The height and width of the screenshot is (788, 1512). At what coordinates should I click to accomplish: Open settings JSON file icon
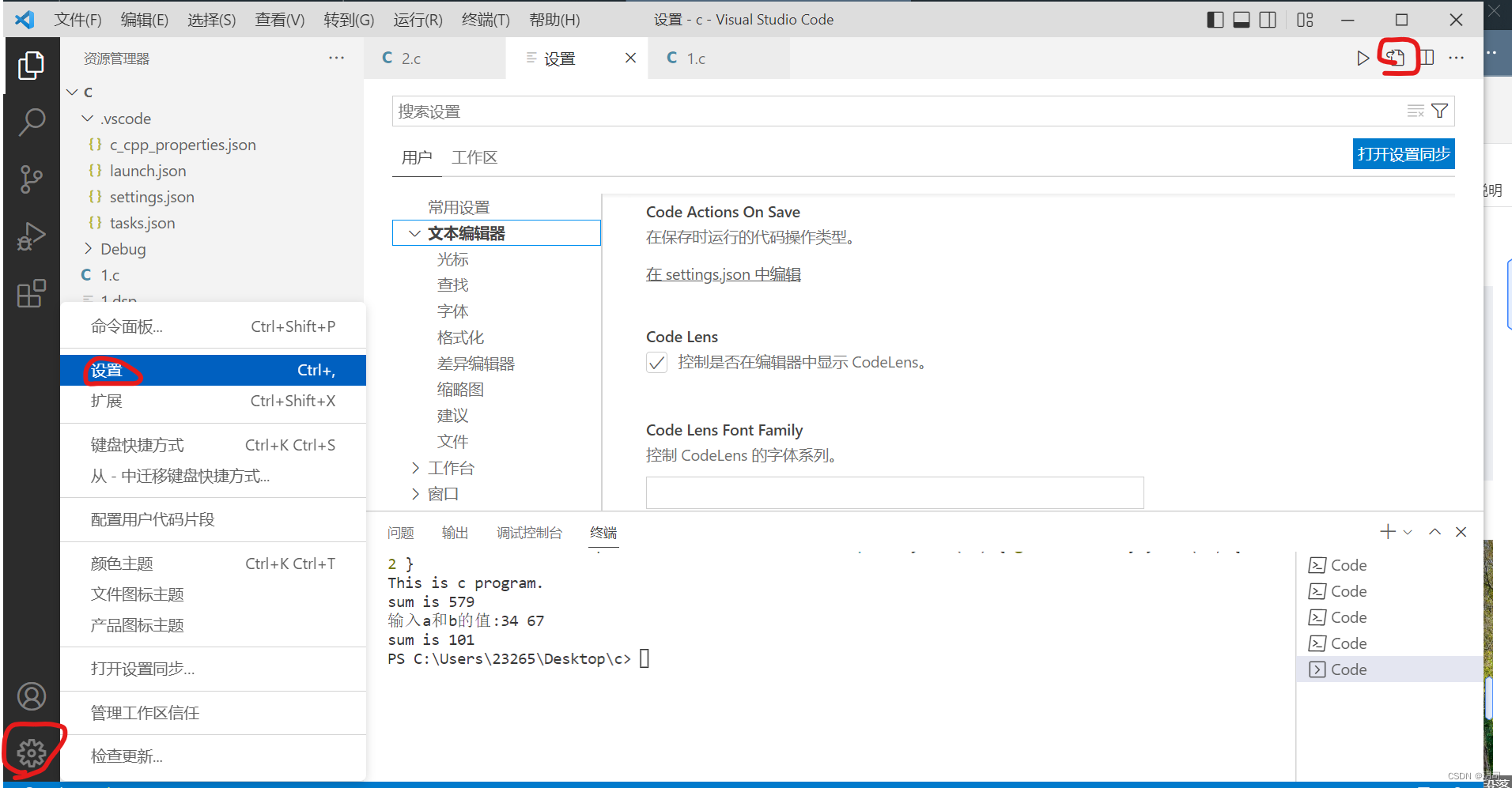(x=1396, y=57)
